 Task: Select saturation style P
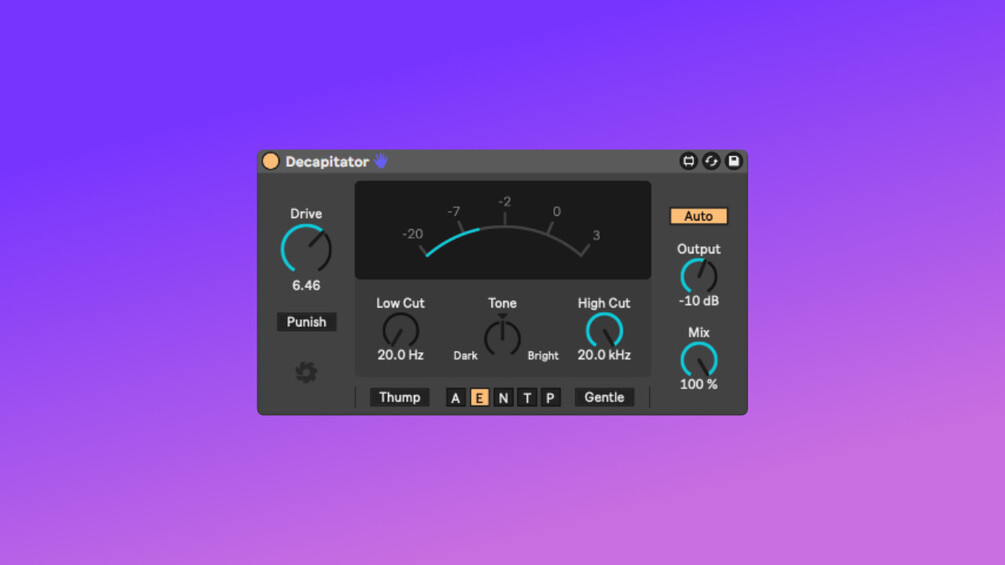coord(550,398)
